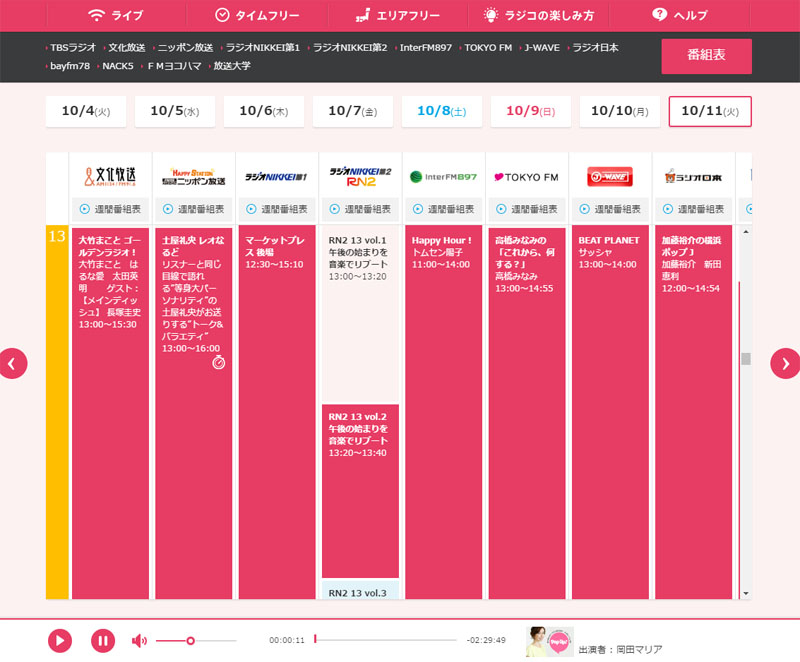This screenshot has height=662, width=800.
Task: Select date 10/4(火)
Action: (86, 111)
